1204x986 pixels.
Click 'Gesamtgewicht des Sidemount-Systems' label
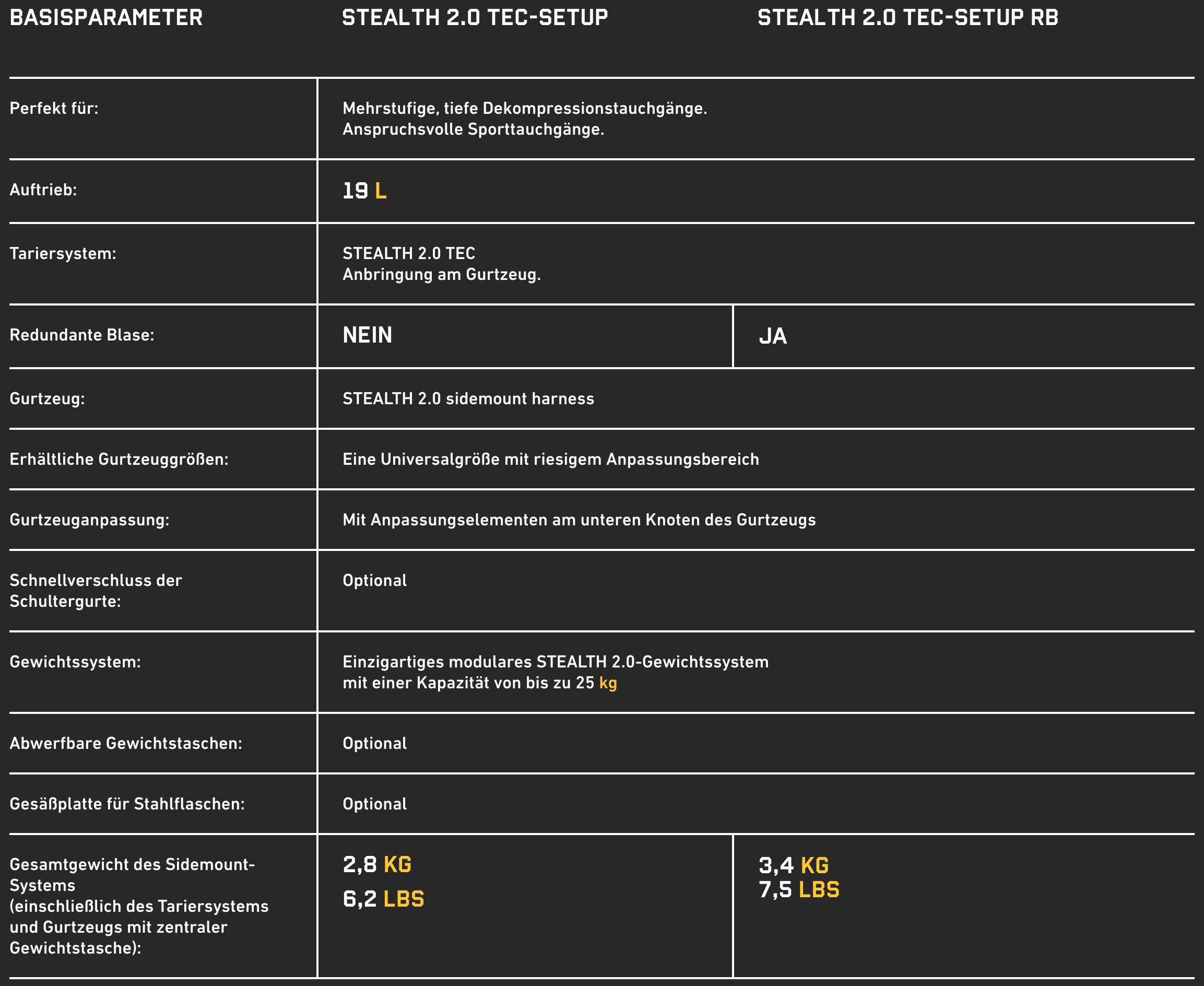tap(132, 875)
